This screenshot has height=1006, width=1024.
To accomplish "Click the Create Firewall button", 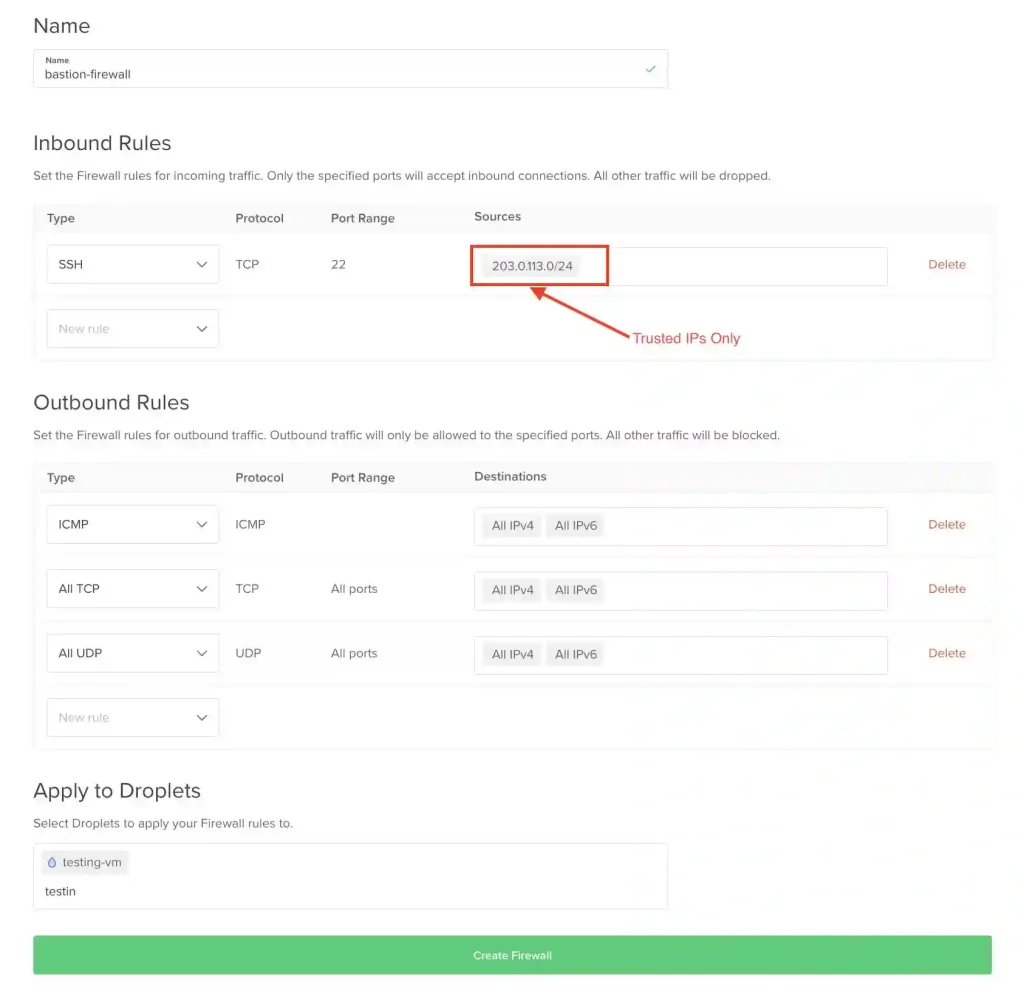I will (512, 955).
